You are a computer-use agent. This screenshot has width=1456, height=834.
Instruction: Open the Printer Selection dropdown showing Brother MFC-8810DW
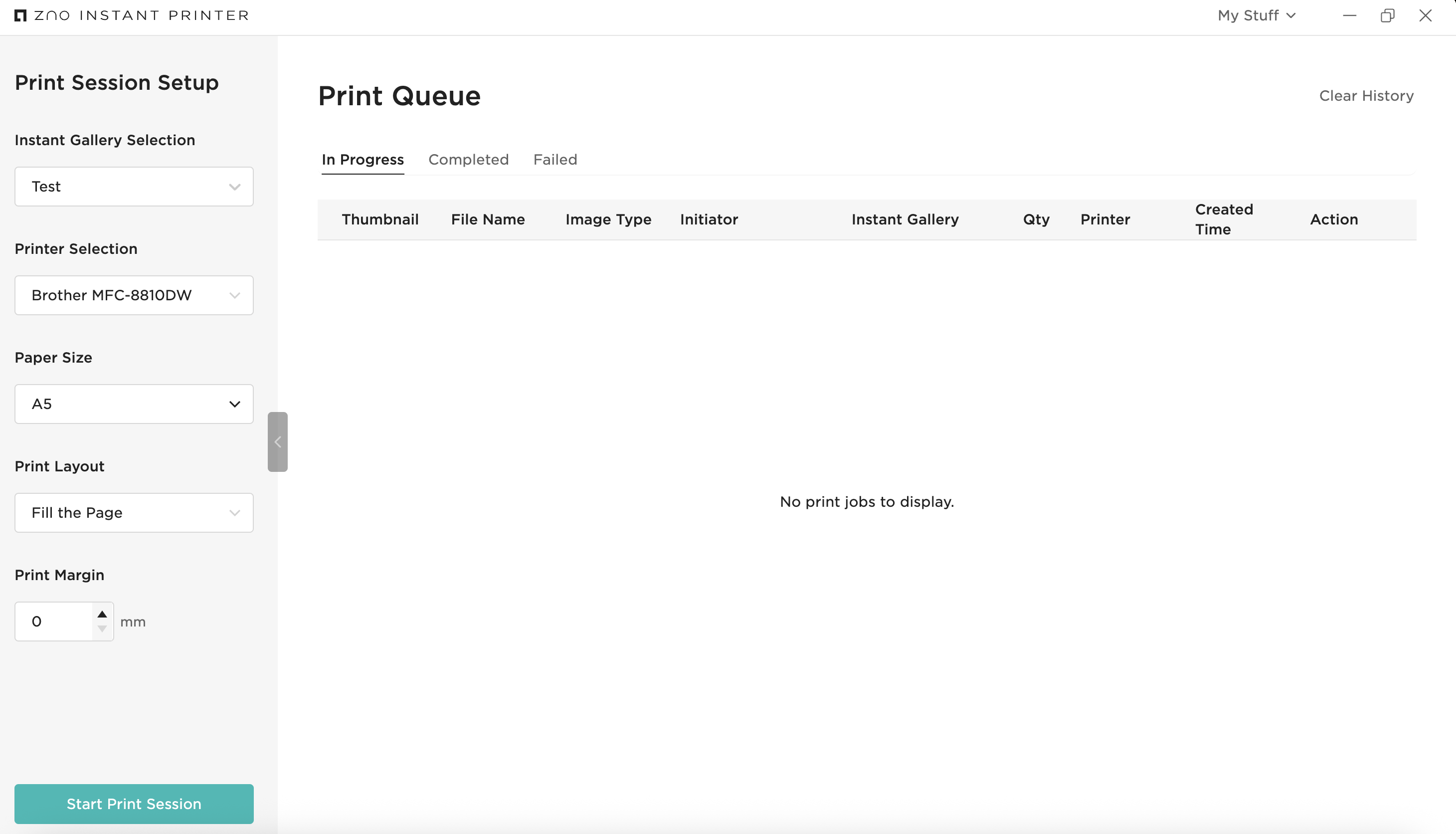click(134, 295)
